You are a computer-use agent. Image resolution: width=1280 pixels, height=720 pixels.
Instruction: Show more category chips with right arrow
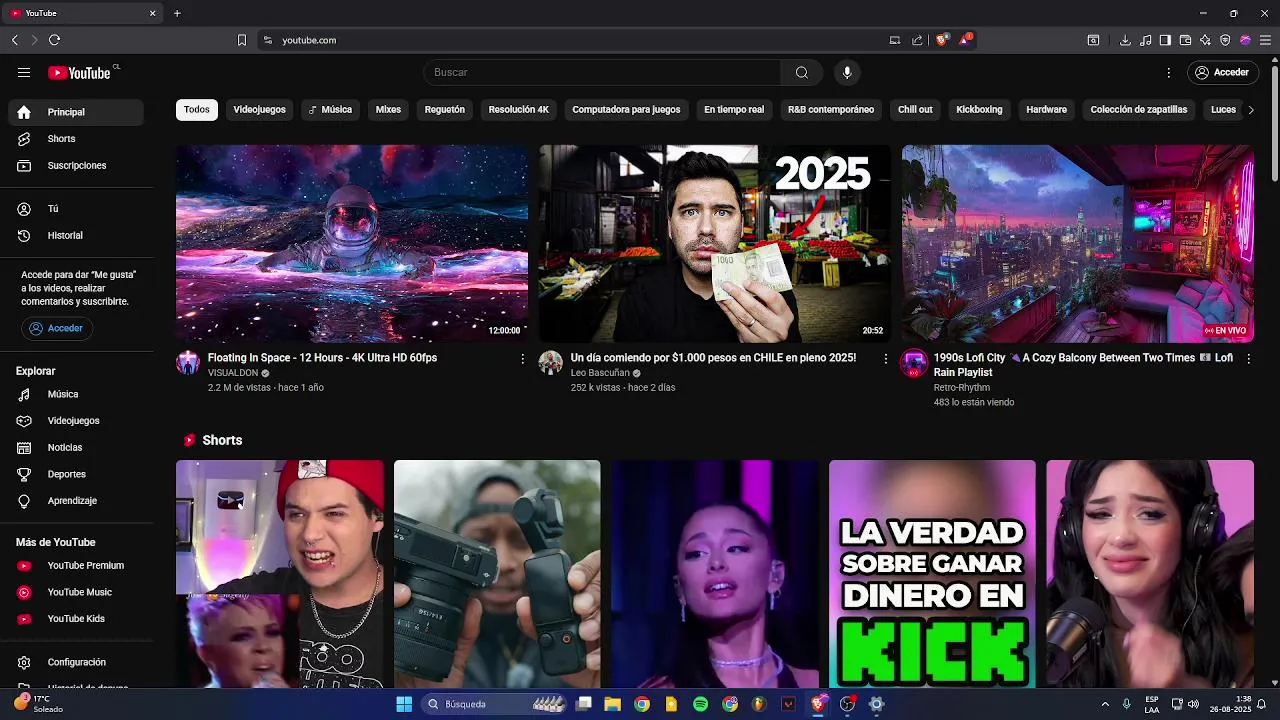tap(1250, 110)
